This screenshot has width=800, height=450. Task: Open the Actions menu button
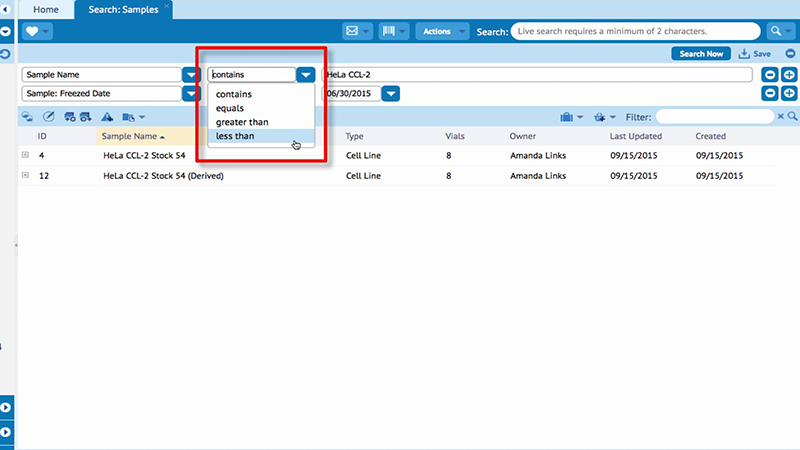(443, 32)
